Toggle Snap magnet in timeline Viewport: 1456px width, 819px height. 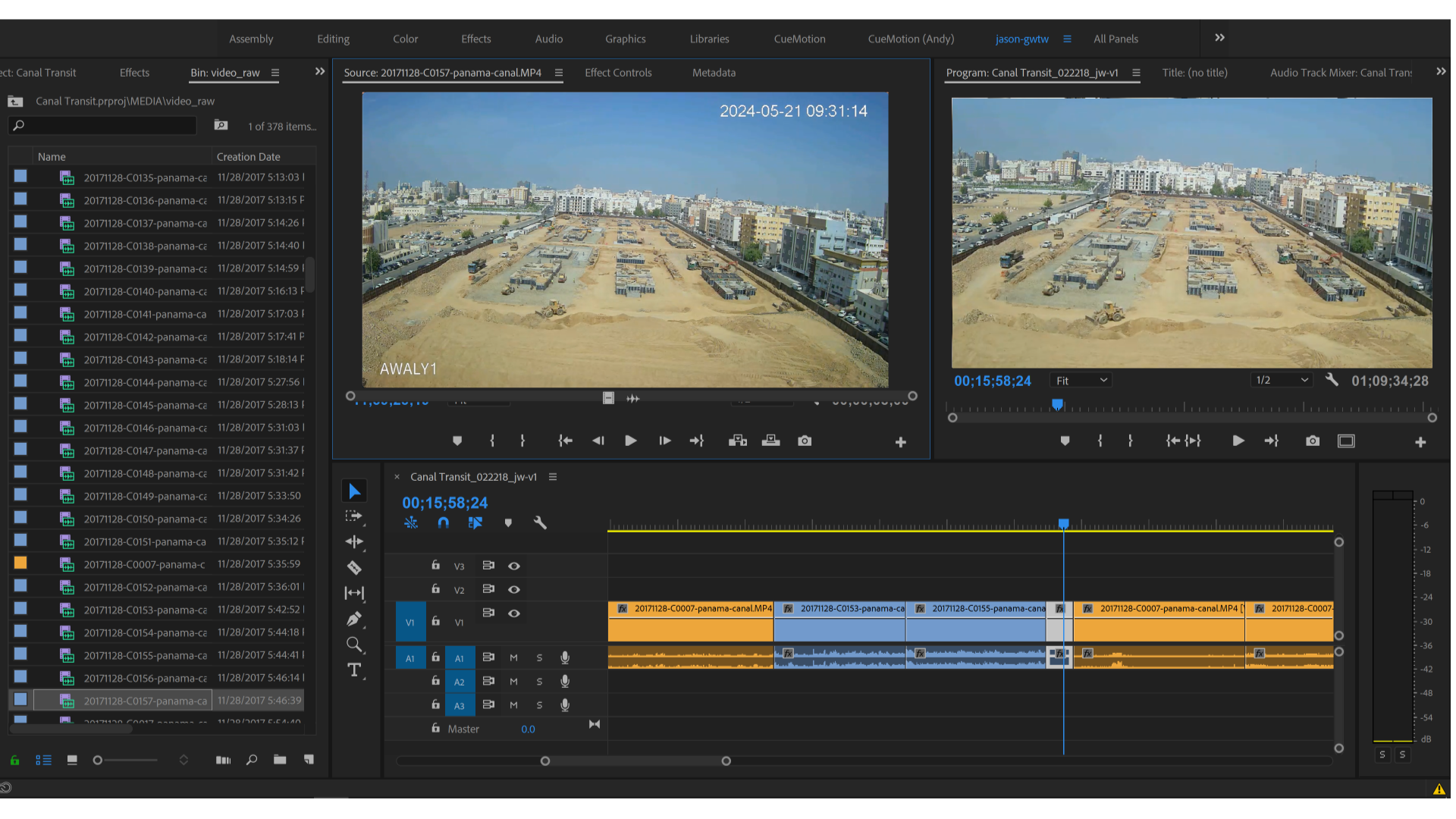point(444,522)
